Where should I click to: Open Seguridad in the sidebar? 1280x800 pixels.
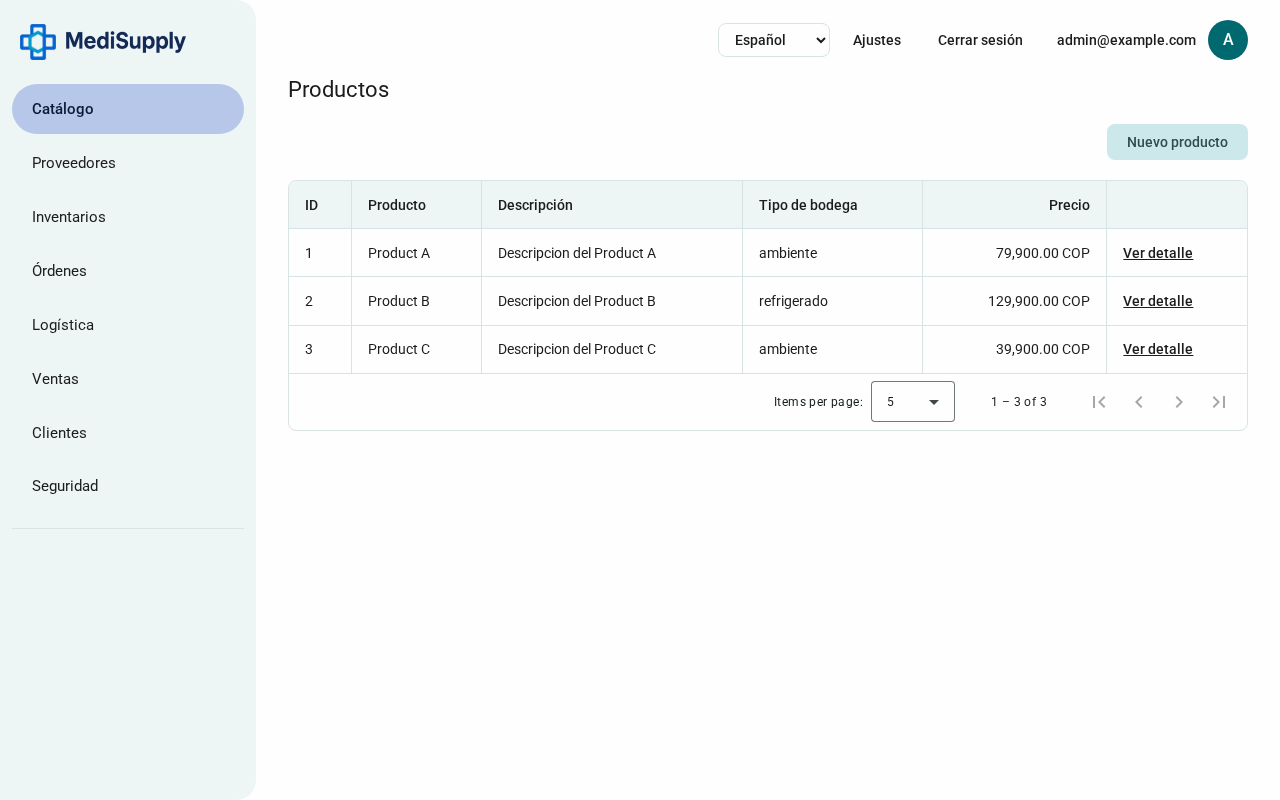click(128, 486)
